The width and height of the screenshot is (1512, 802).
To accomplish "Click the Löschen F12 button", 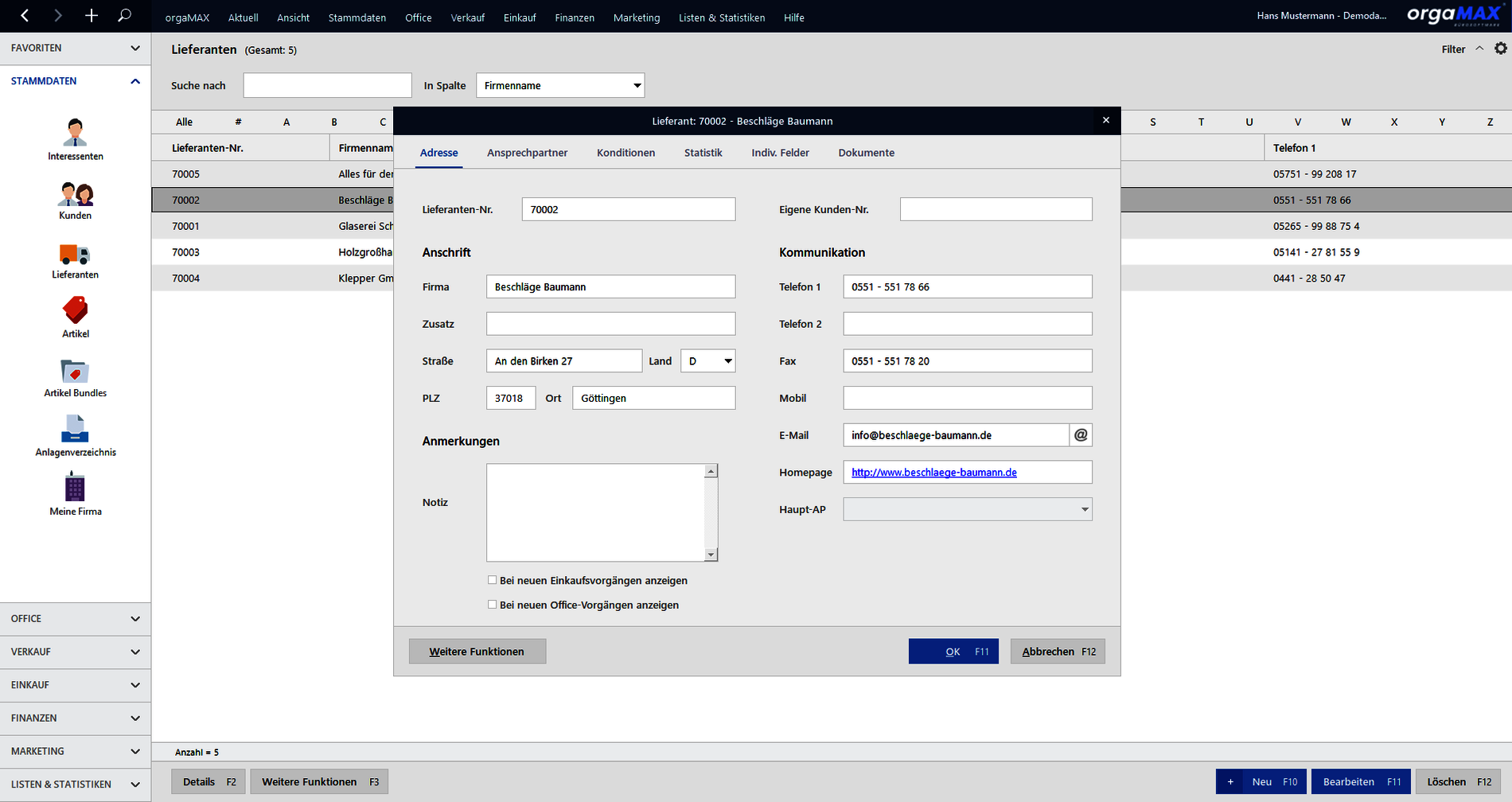I will (x=1459, y=781).
